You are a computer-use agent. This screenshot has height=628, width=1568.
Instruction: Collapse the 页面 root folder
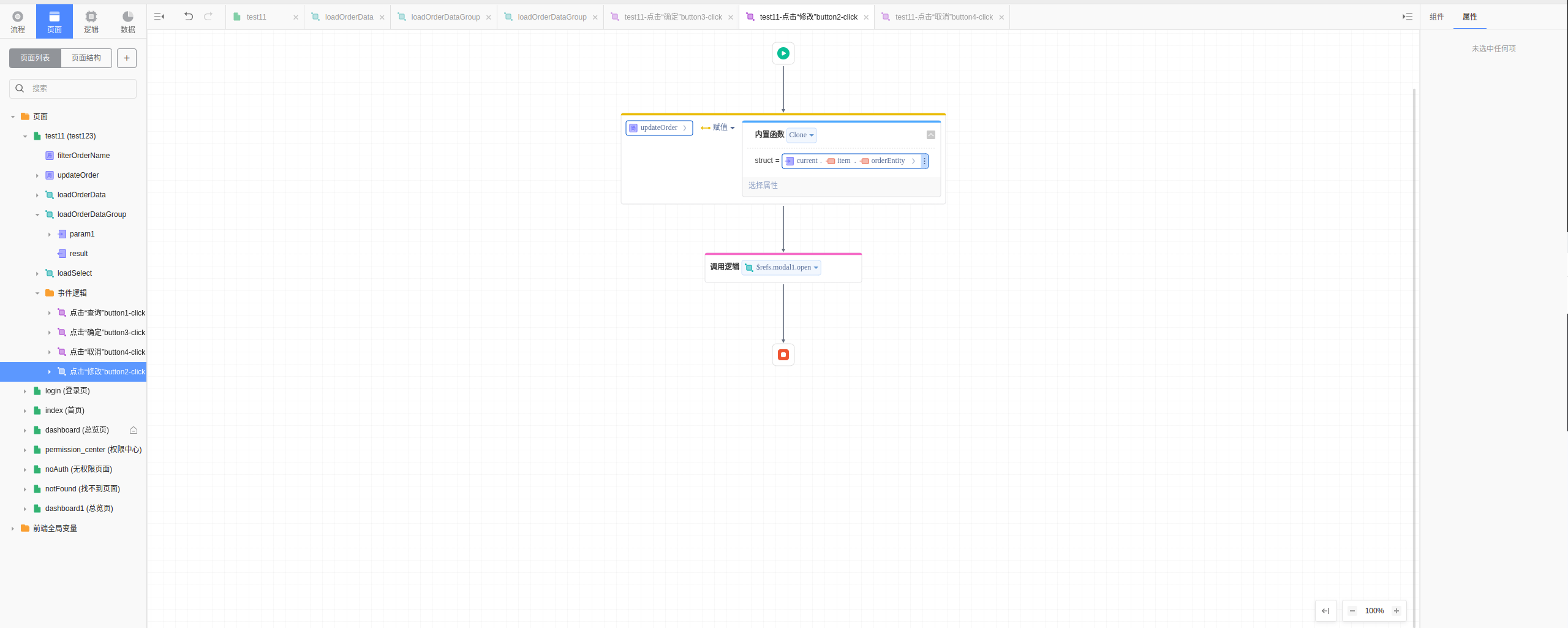13,116
